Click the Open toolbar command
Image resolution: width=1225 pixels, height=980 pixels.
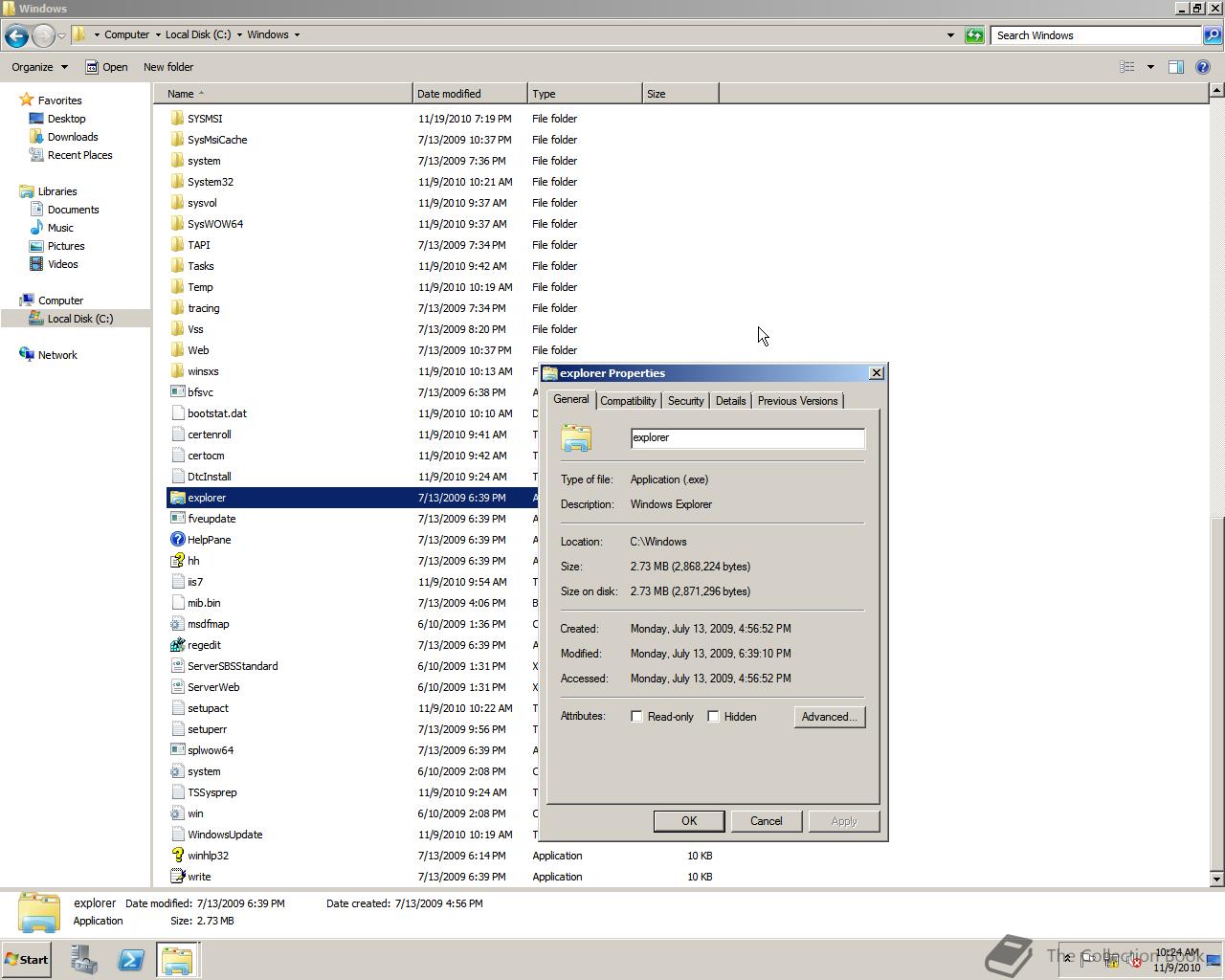click(106, 67)
